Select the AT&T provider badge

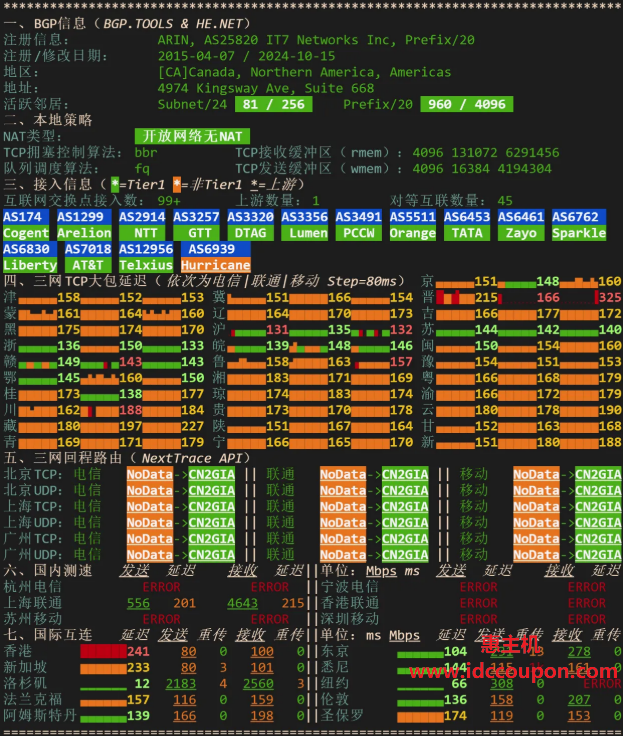(x=88, y=265)
